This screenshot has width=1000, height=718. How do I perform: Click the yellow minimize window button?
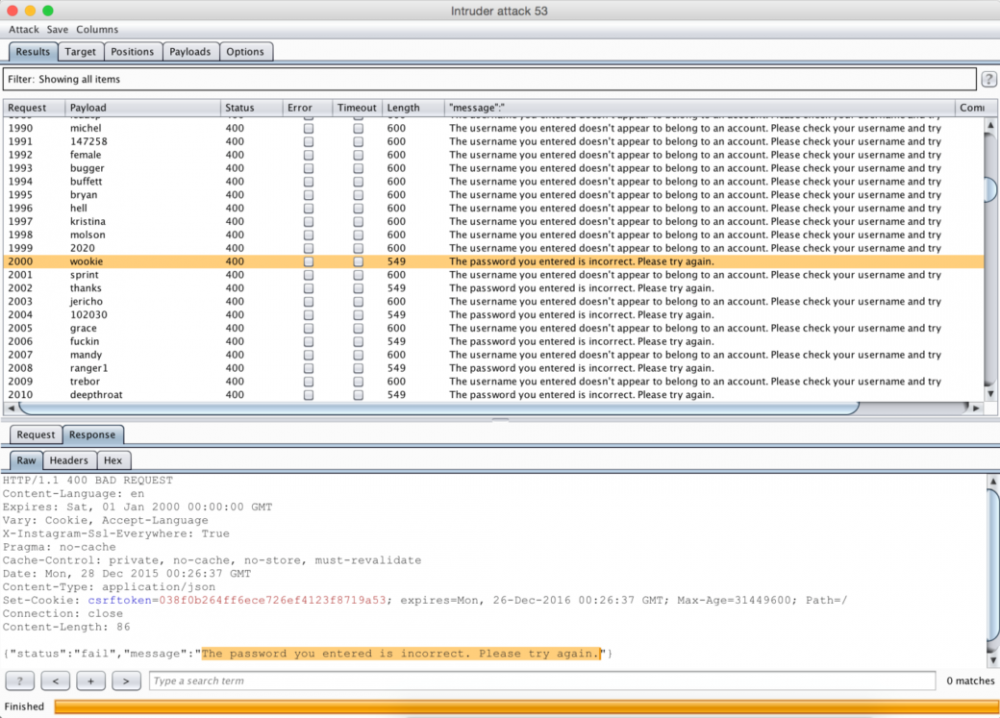[x=30, y=10]
